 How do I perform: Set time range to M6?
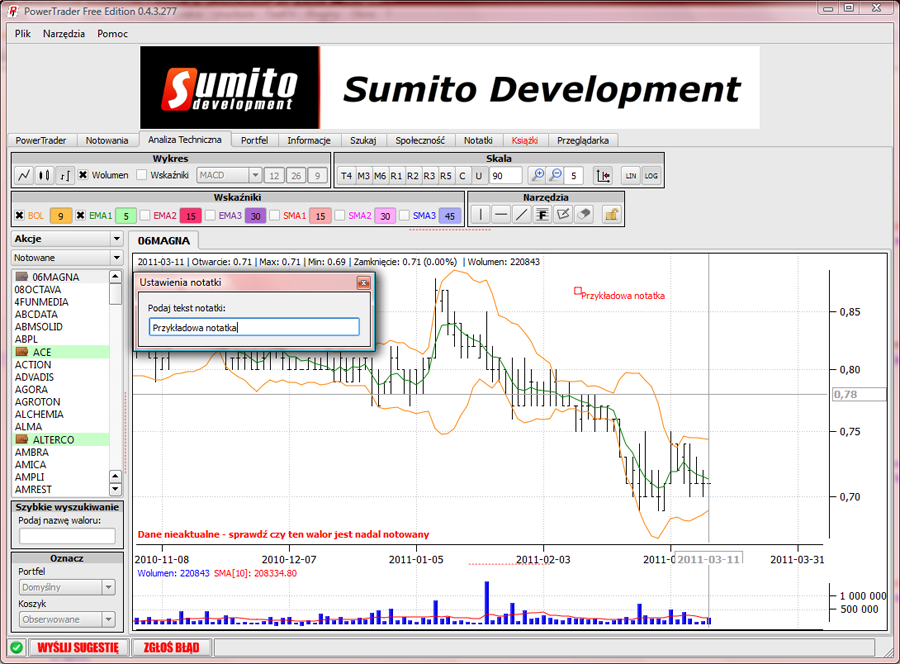click(380, 176)
